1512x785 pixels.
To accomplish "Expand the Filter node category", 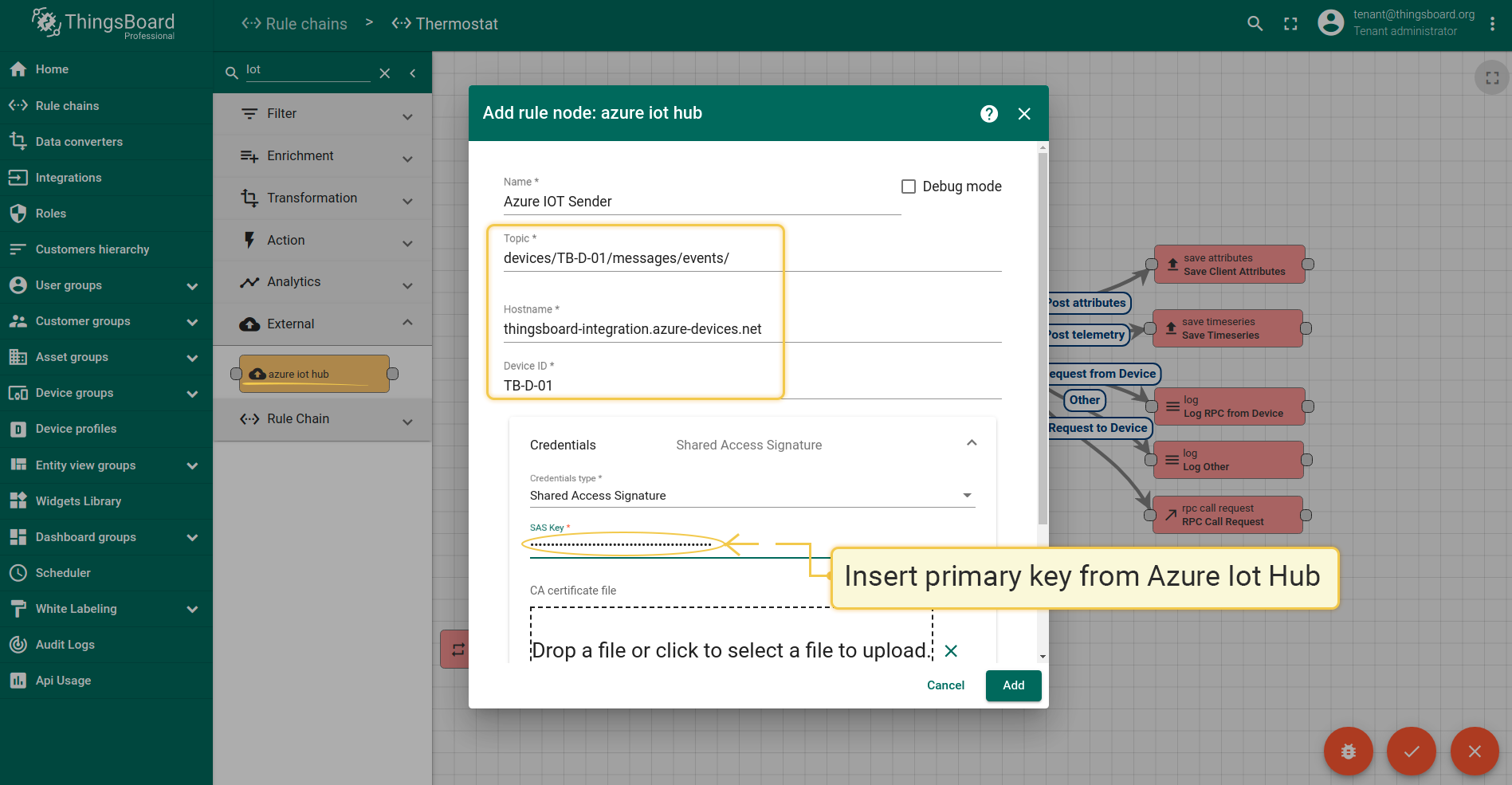I will [x=323, y=114].
